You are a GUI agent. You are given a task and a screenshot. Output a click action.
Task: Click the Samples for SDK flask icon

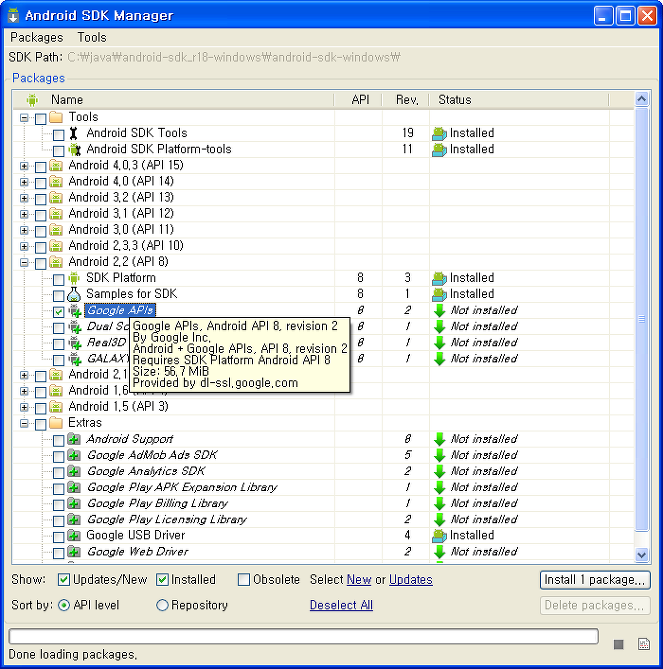pos(74,294)
